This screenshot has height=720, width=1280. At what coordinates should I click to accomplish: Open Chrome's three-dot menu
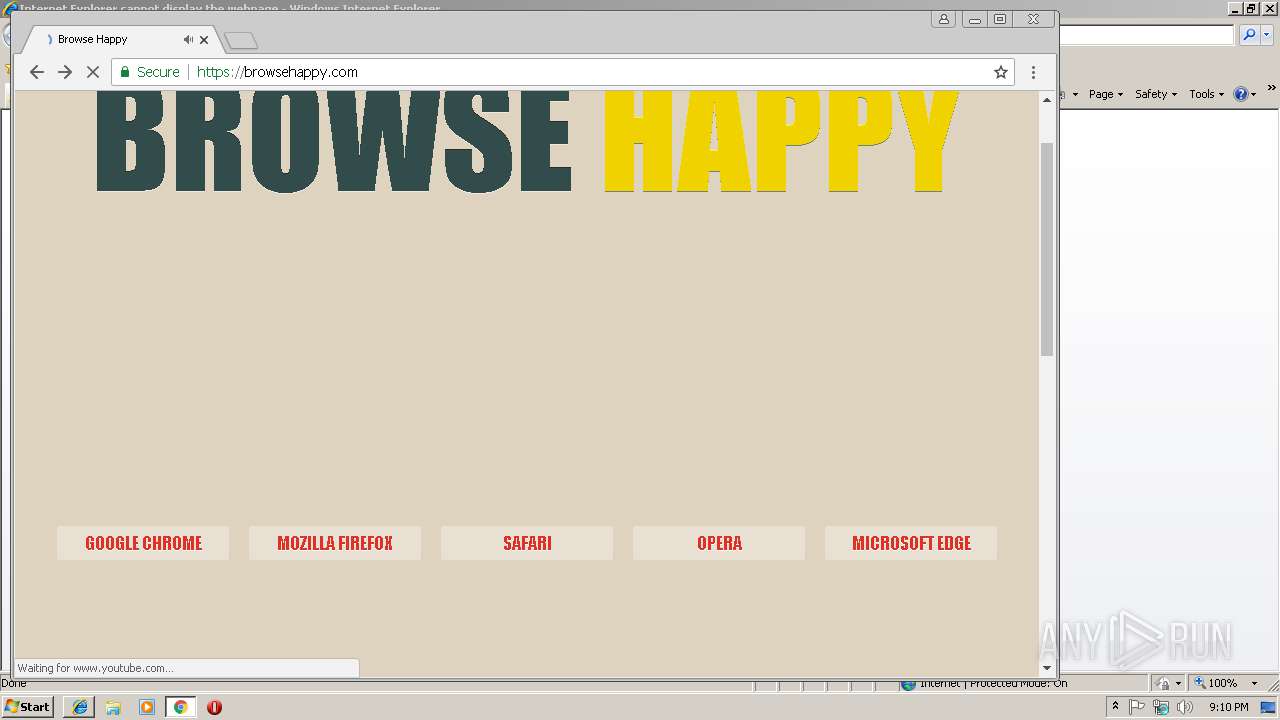click(x=1033, y=72)
